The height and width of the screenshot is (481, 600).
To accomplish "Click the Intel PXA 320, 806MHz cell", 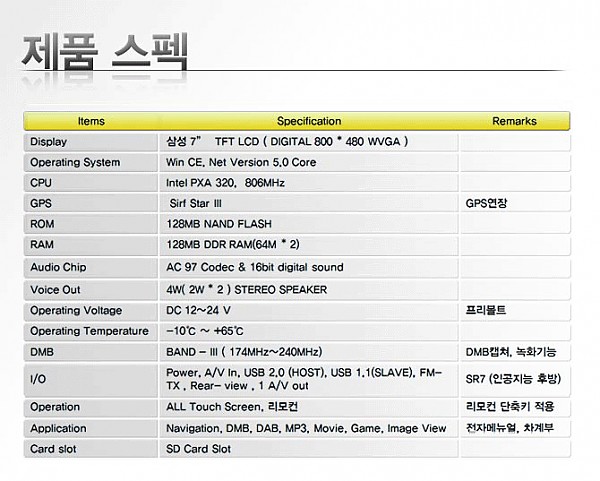I will [308, 183].
